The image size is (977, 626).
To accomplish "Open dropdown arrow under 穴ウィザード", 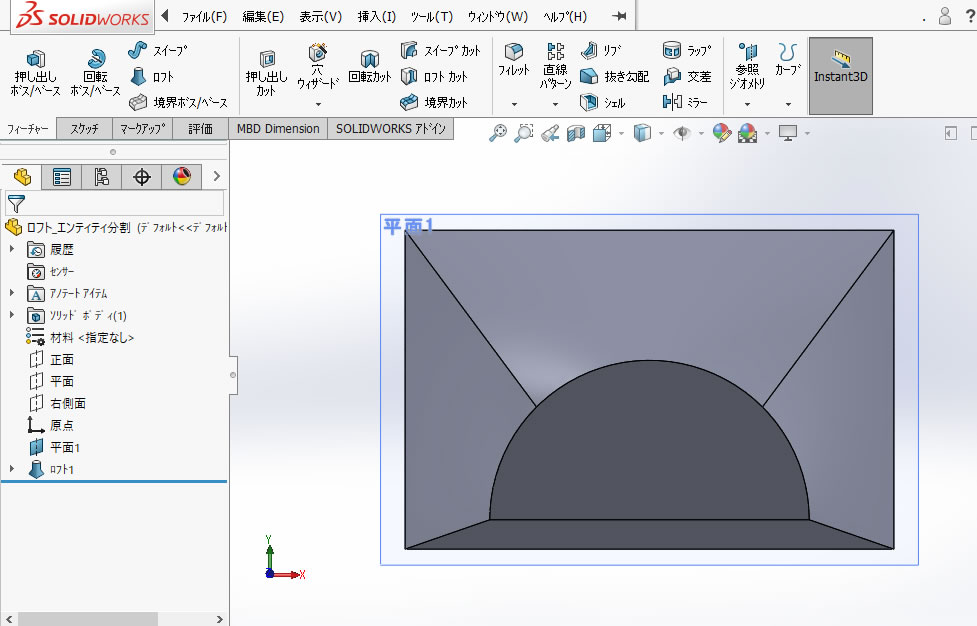I will coord(318,104).
